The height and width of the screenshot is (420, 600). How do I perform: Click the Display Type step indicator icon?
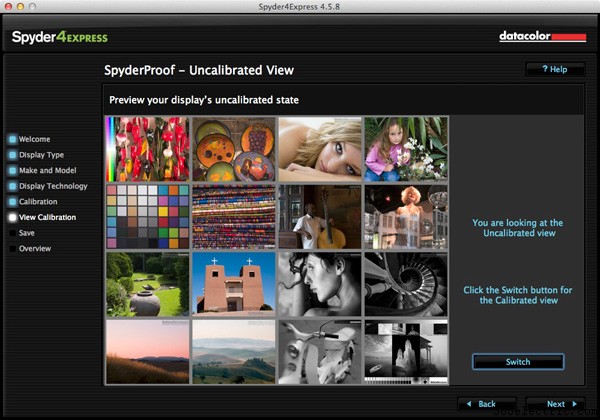[x=12, y=155]
